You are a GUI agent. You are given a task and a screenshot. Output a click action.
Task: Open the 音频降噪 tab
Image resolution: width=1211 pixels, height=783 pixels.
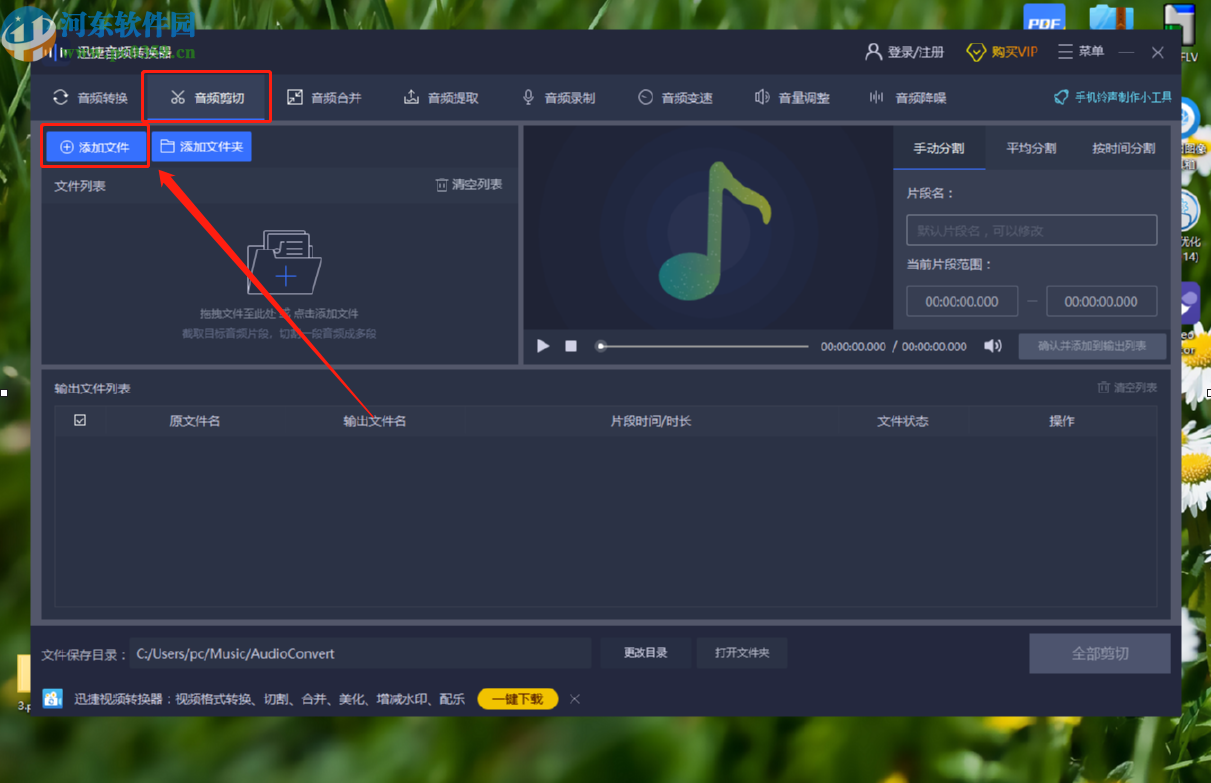pos(908,98)
